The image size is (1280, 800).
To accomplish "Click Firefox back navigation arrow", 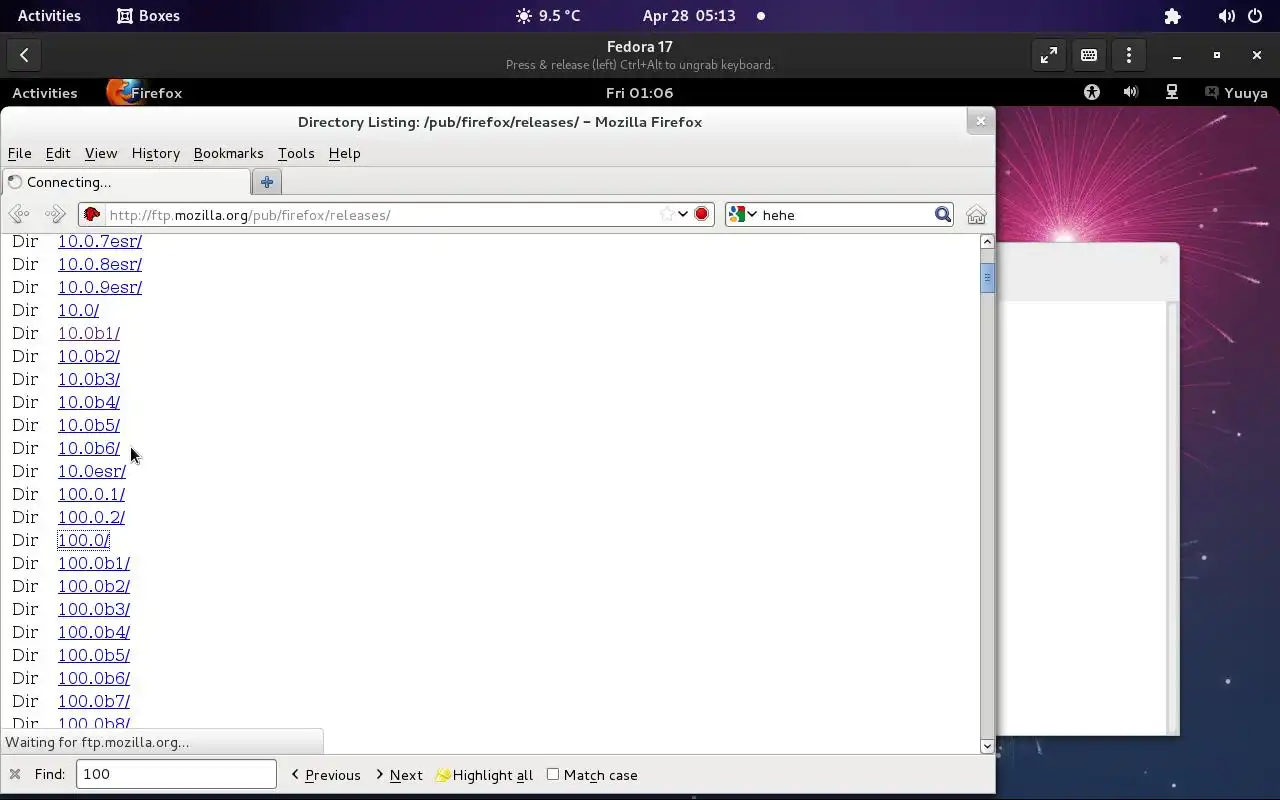I will click(18, 215).
